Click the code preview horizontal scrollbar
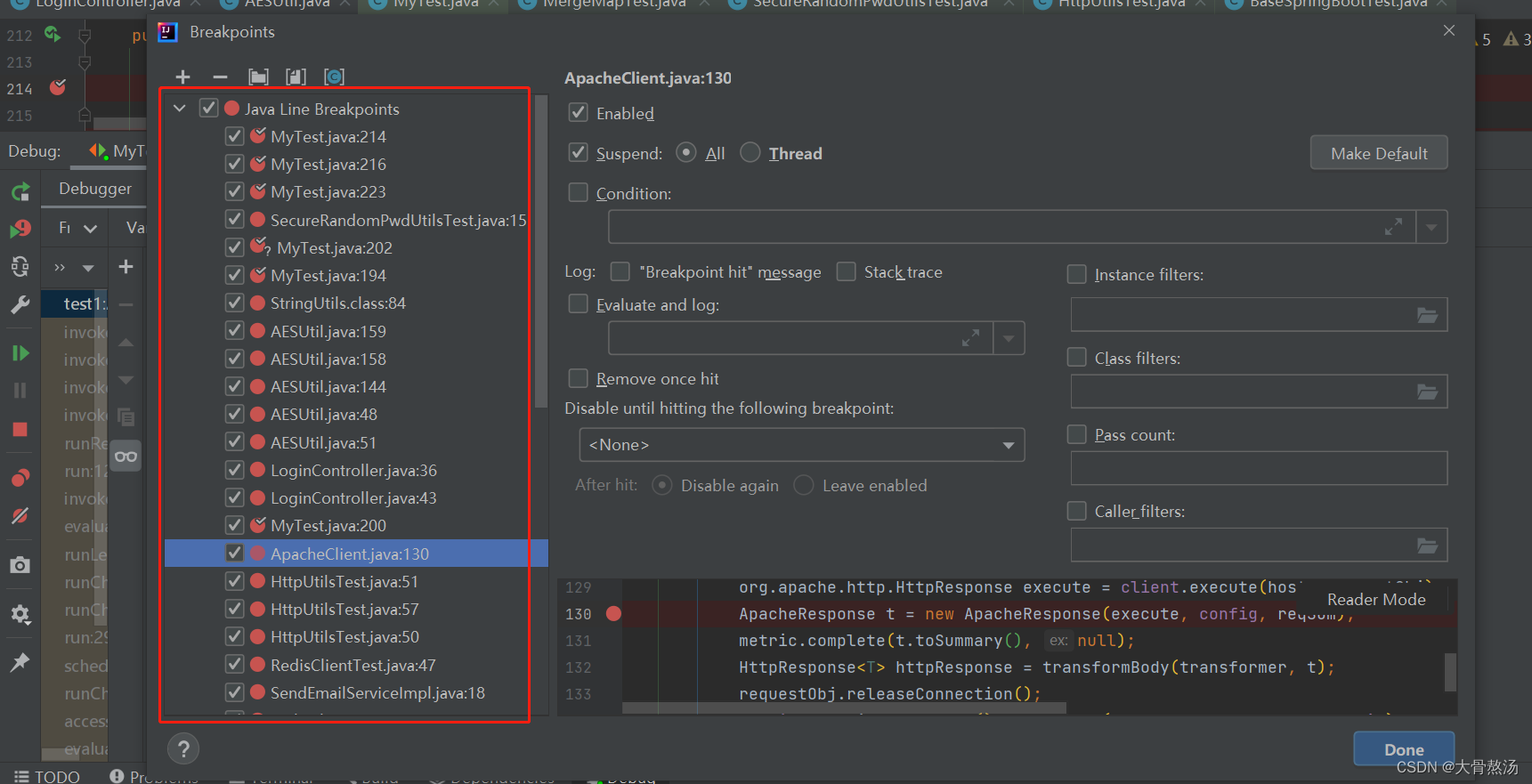 [x=844, y=708]
